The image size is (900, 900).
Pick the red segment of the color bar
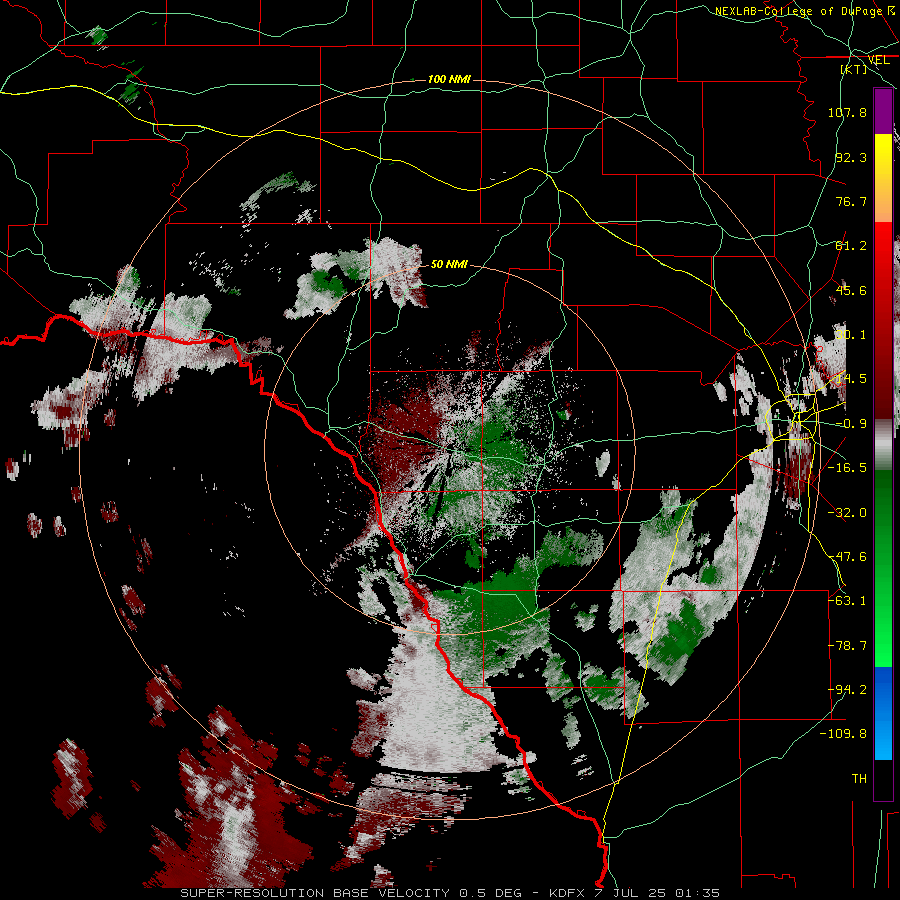[883, 320]
